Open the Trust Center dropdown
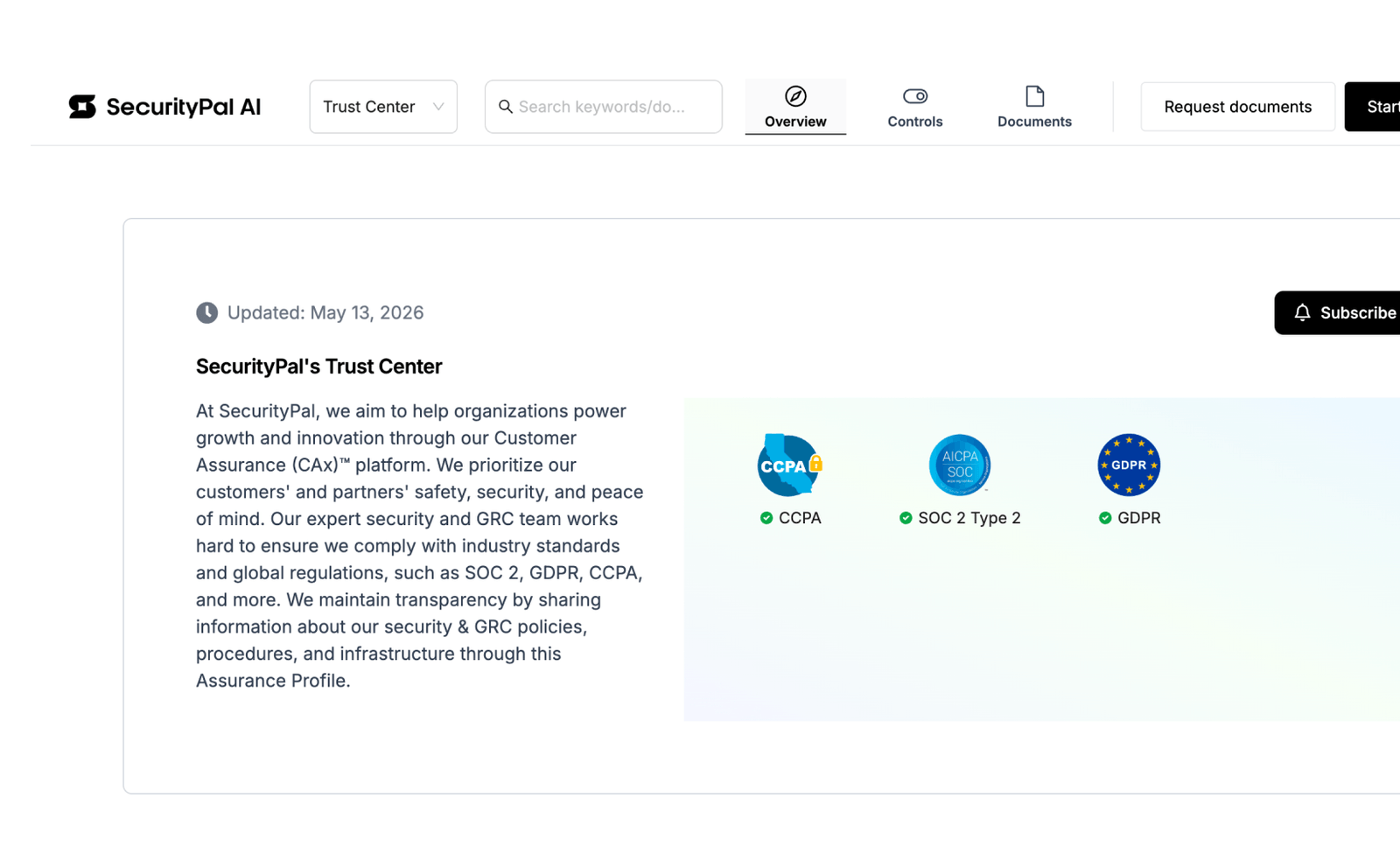 (x=383, y=107)
